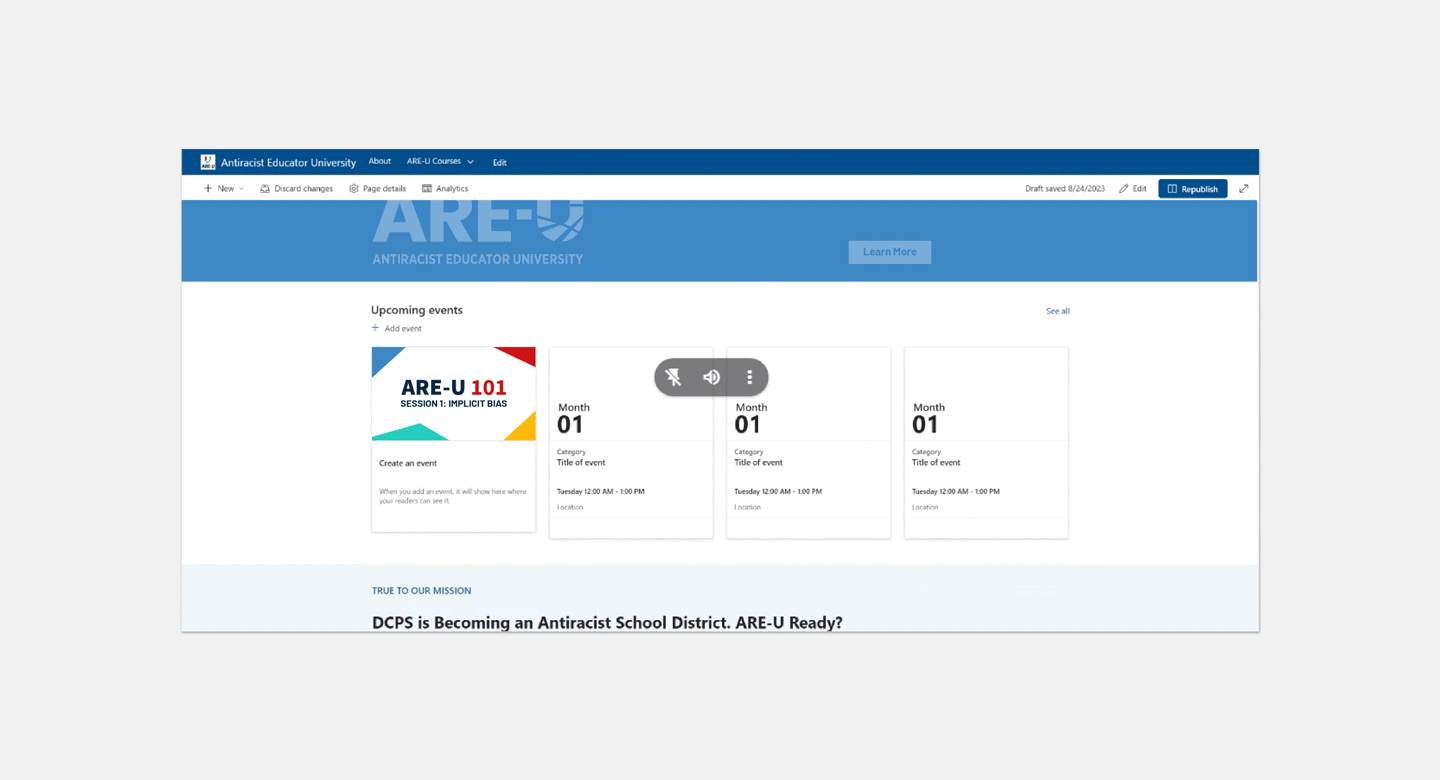The height and width of the screenshot is (780, 1440).
Task: Click the expand to full-screen arrow icon
Action: [1244, 189]
